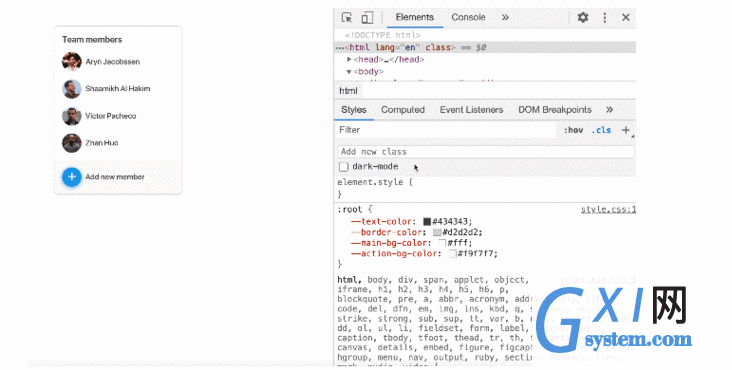Show more Styles pane tabs chevron
The height and width of the screenshot is (370, 732).
[x=609, y=110]
